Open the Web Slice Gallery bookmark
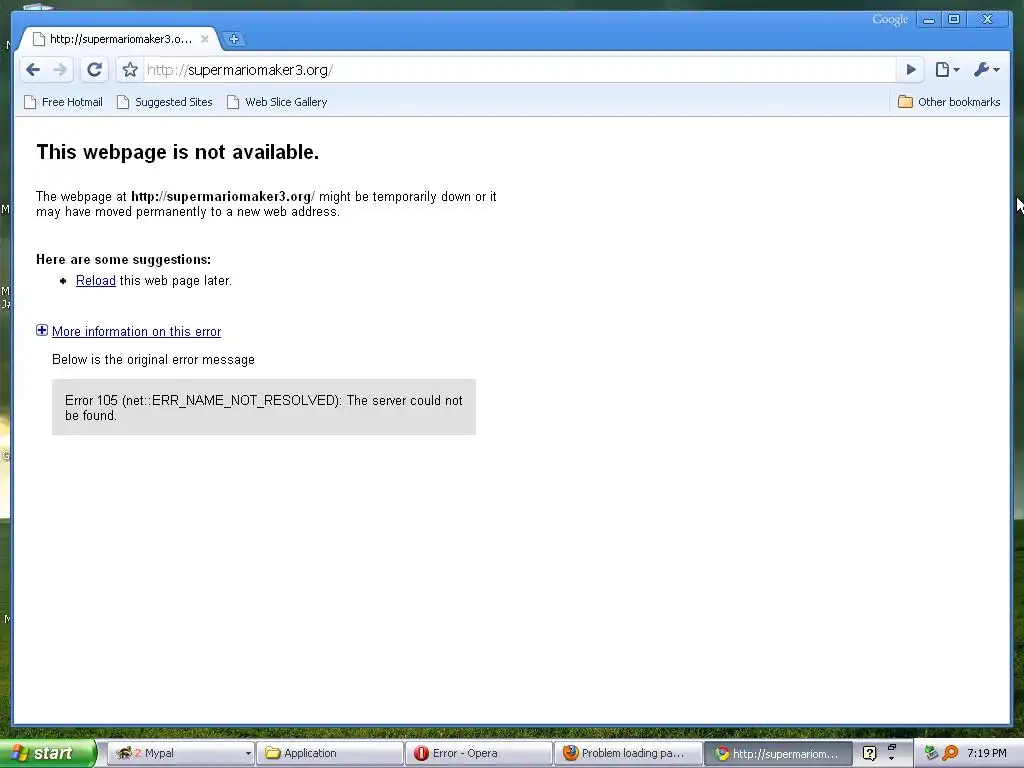This screenshot has width=1024, height=768. (x=277, y=102)
